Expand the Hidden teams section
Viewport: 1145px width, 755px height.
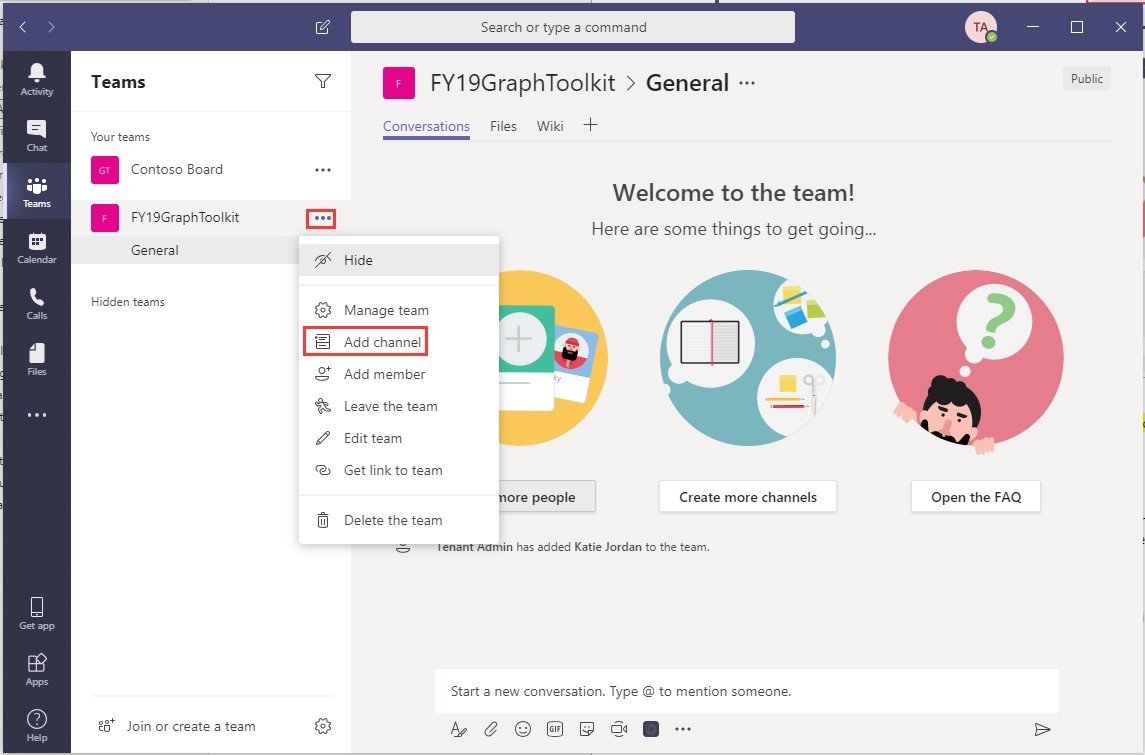pyautogui.click(x=128, y=302)
